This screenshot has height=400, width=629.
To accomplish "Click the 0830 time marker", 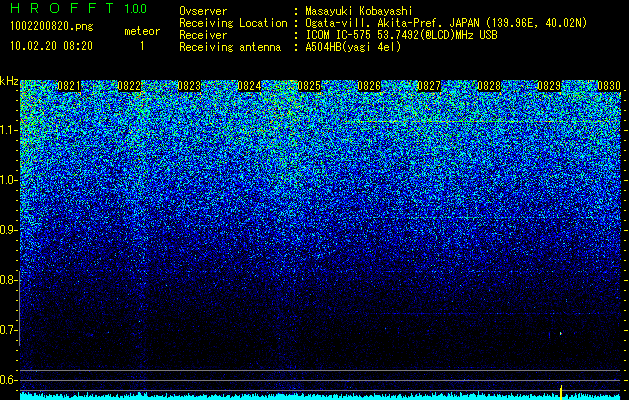I will click(x=609, y=86).
